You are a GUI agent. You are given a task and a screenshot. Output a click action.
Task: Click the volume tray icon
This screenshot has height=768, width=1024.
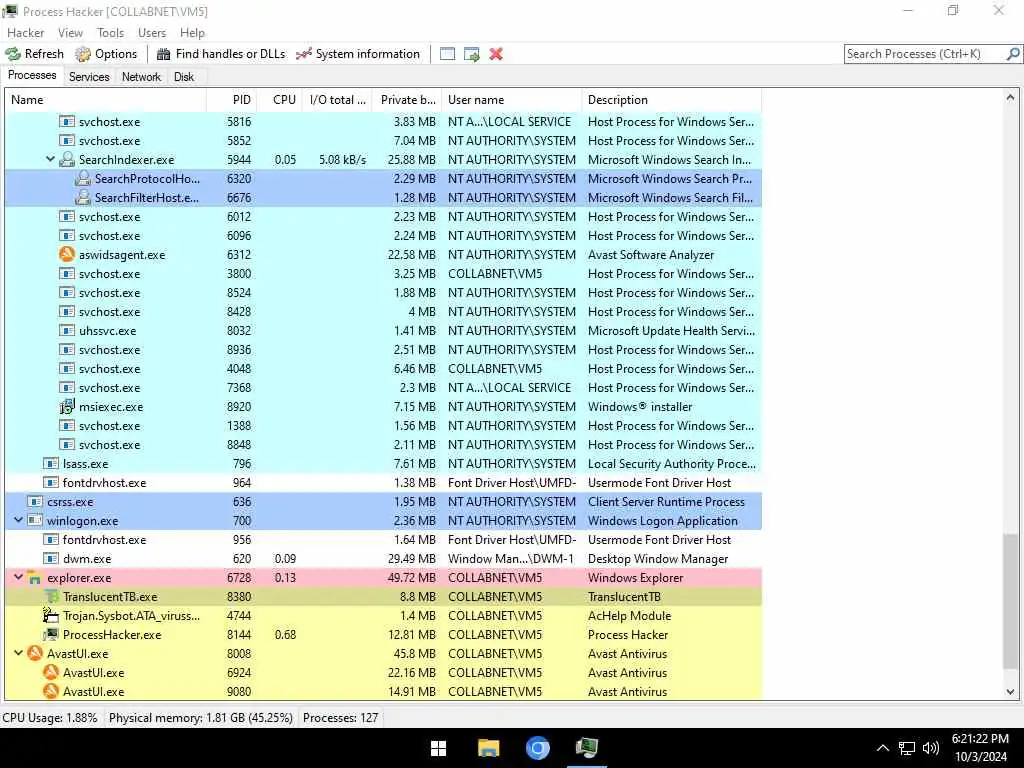[931, 748]
